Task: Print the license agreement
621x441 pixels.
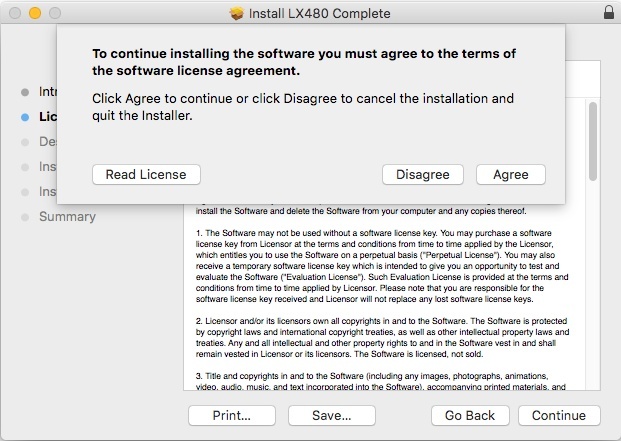Action: pyautogui.click(x=231, y=415)
